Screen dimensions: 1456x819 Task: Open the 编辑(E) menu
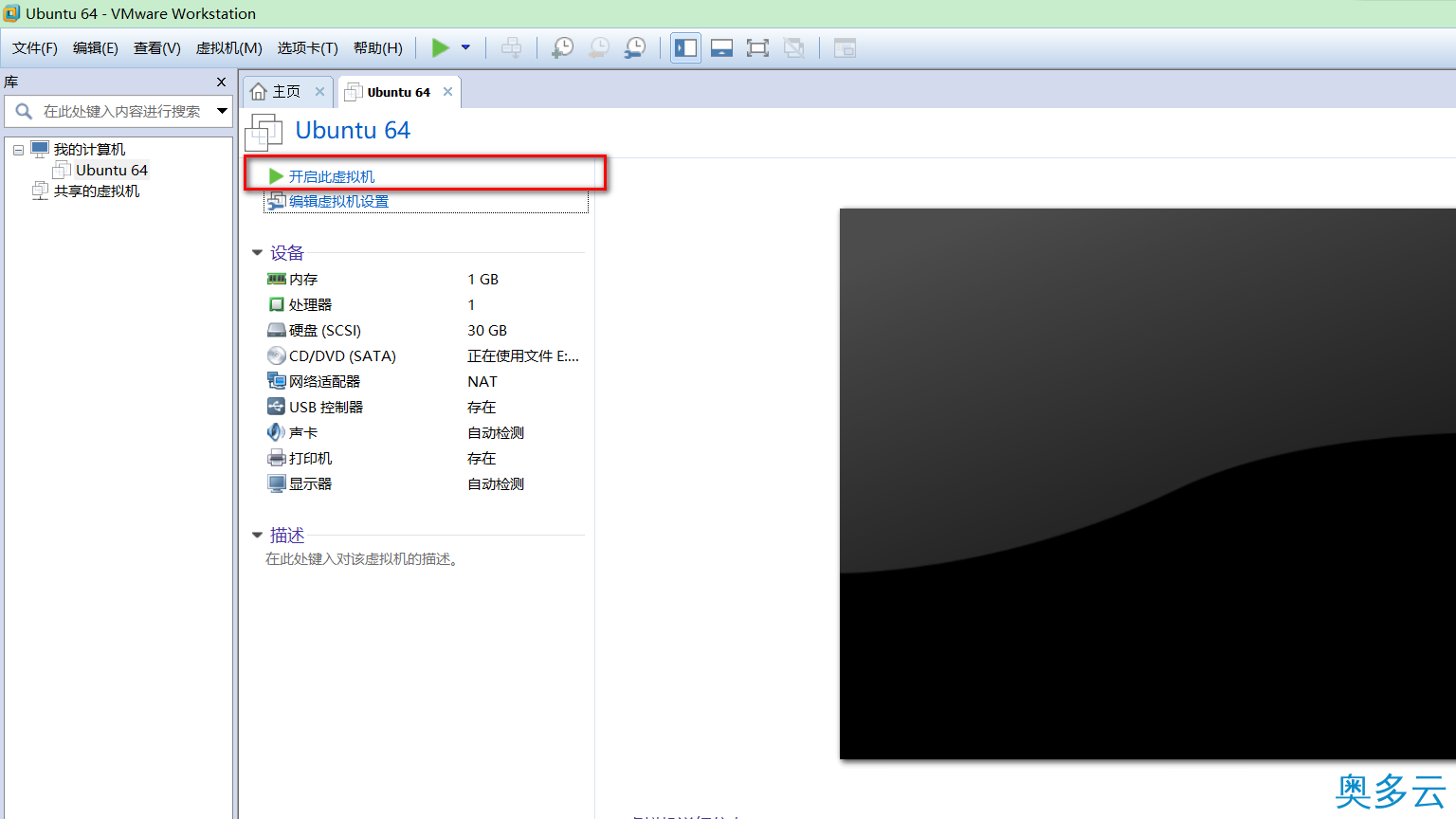96,47
